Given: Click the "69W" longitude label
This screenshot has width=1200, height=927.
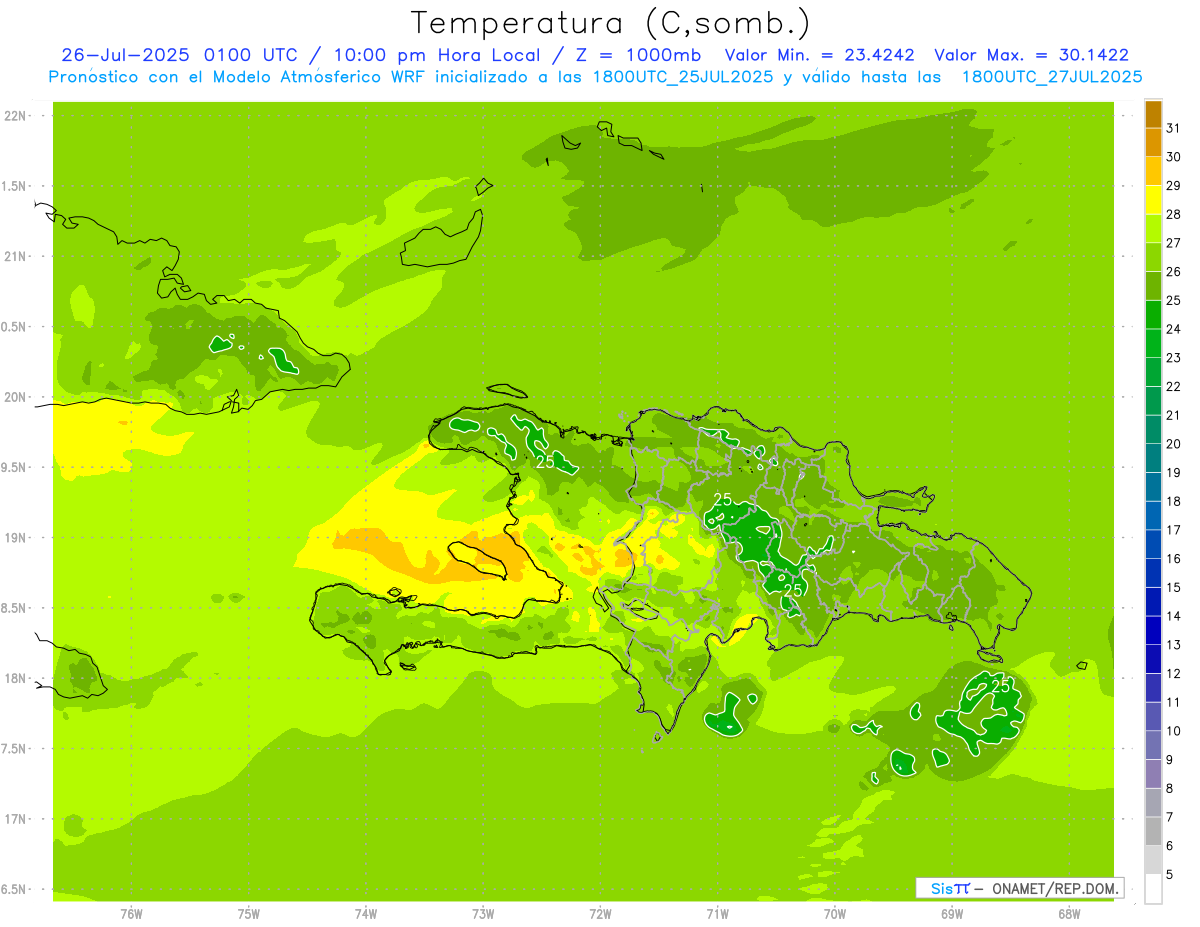Looking at the screenshot, I should (952, 913).
